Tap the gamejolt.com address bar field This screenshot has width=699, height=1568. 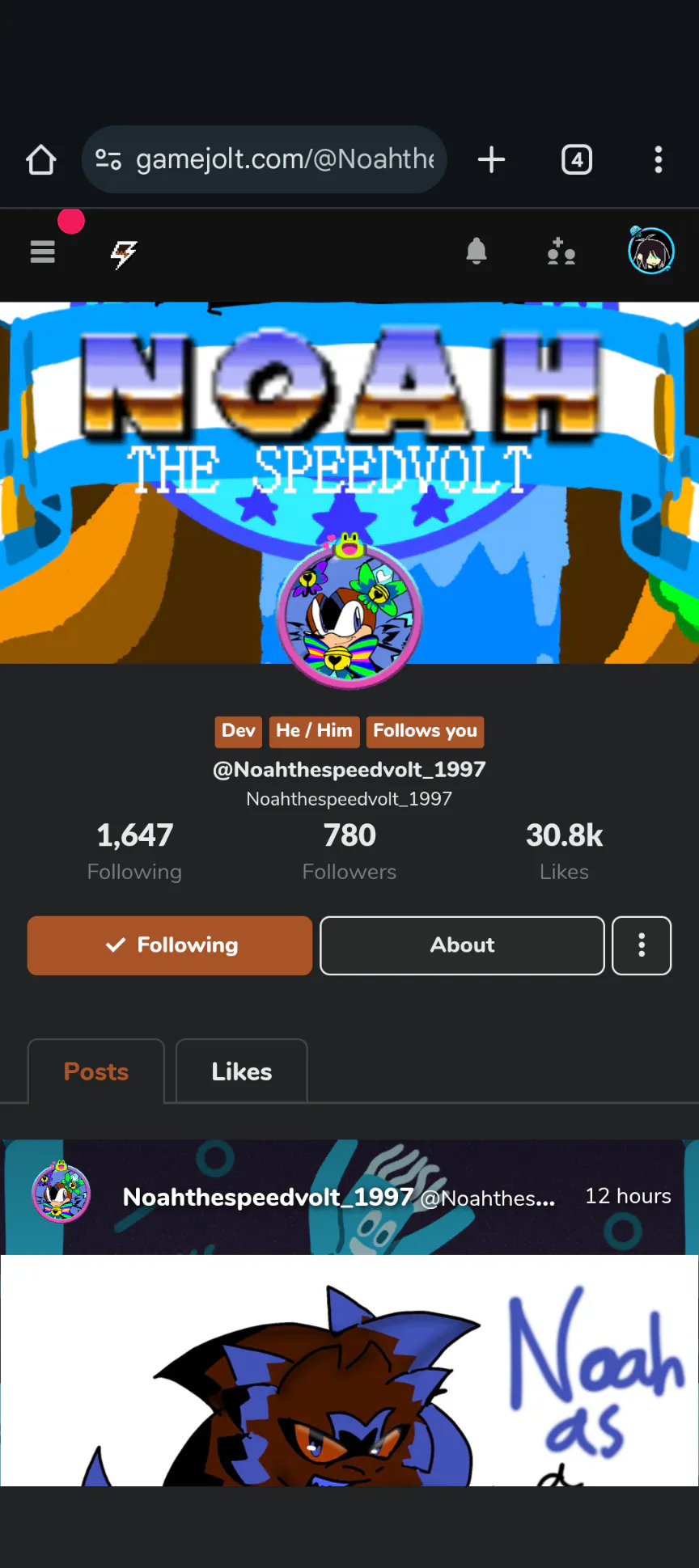click(x=265, y=159)
